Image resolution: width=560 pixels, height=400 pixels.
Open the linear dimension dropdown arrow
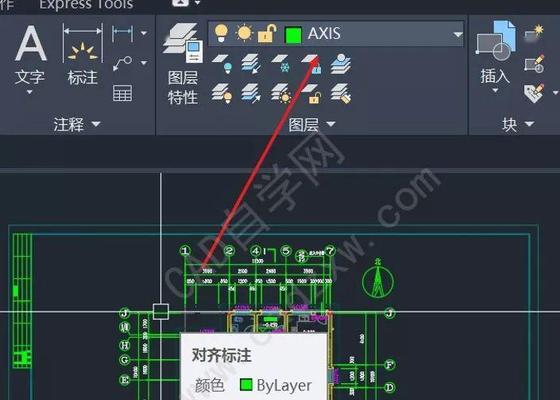144,33
